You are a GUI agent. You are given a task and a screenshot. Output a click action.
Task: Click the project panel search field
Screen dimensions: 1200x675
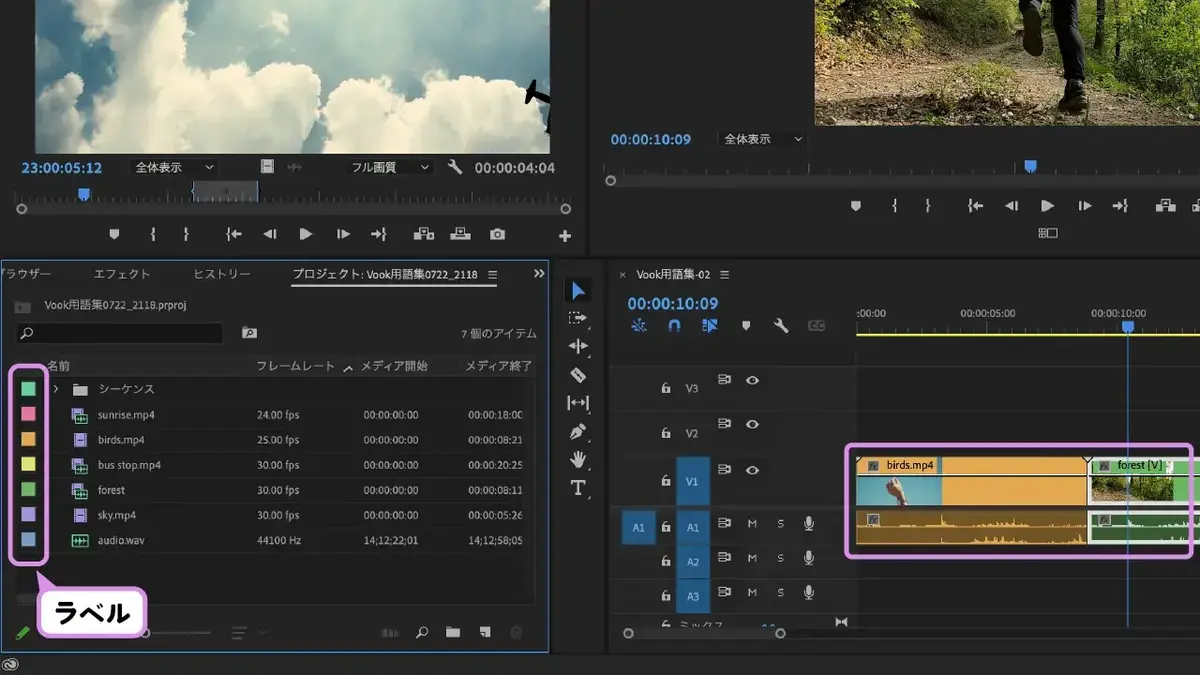(x=119, y=333)
